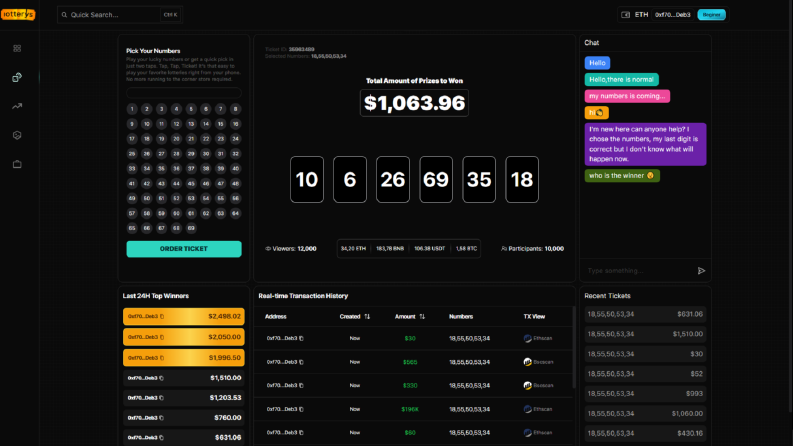Image resolution: width=793 pixels, height=446 pixels.
Task: Click the 0xf70...Deb3 wallet address in header
Action: pyautogui.click(x=673, y=15)
